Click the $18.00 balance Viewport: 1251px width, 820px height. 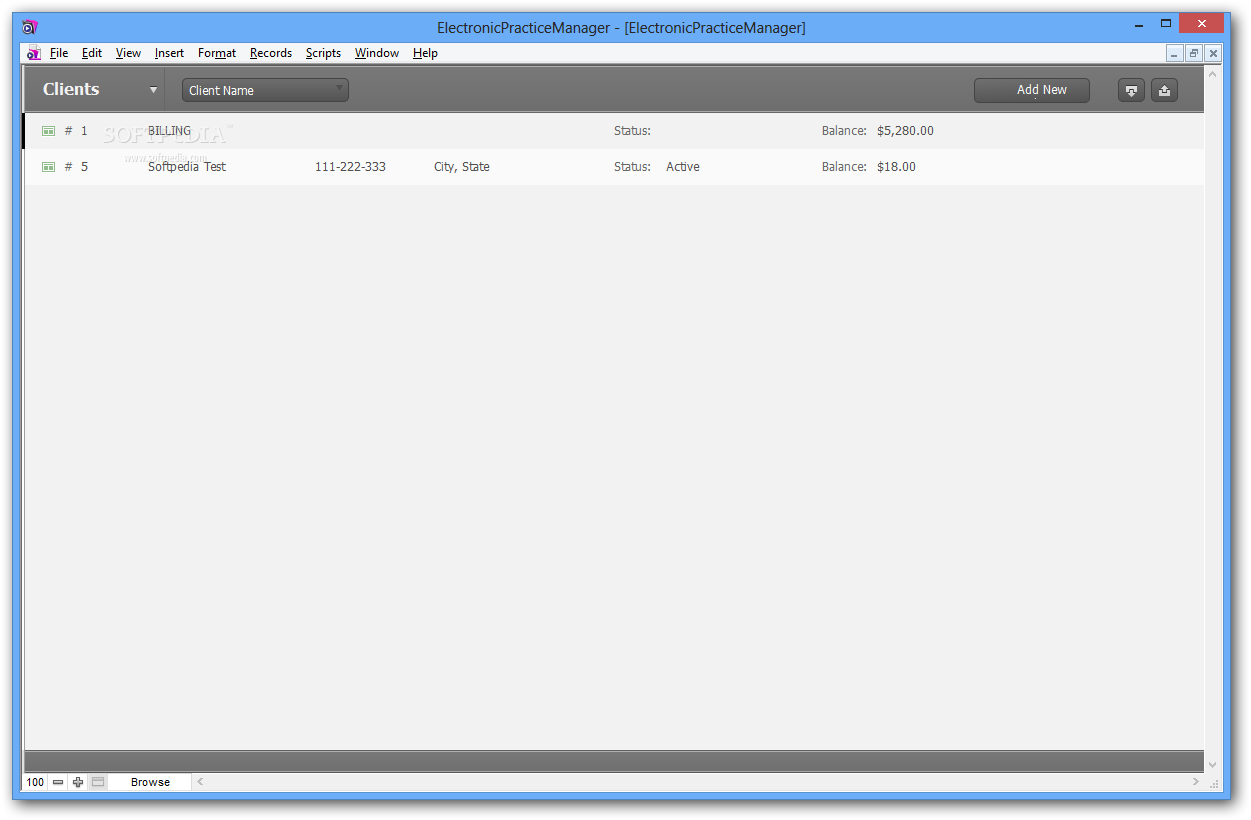coord(896,167)
